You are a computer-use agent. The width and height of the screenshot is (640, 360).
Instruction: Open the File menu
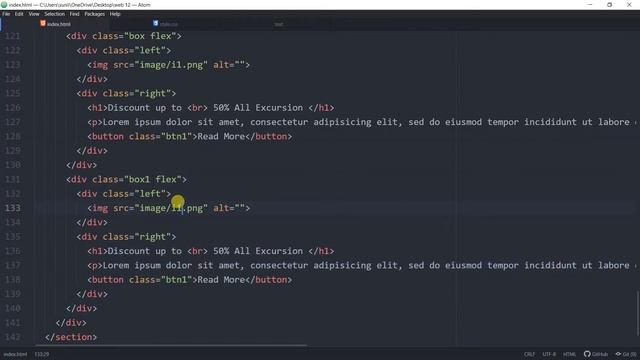pyautogui.click(x=6, y=14)
